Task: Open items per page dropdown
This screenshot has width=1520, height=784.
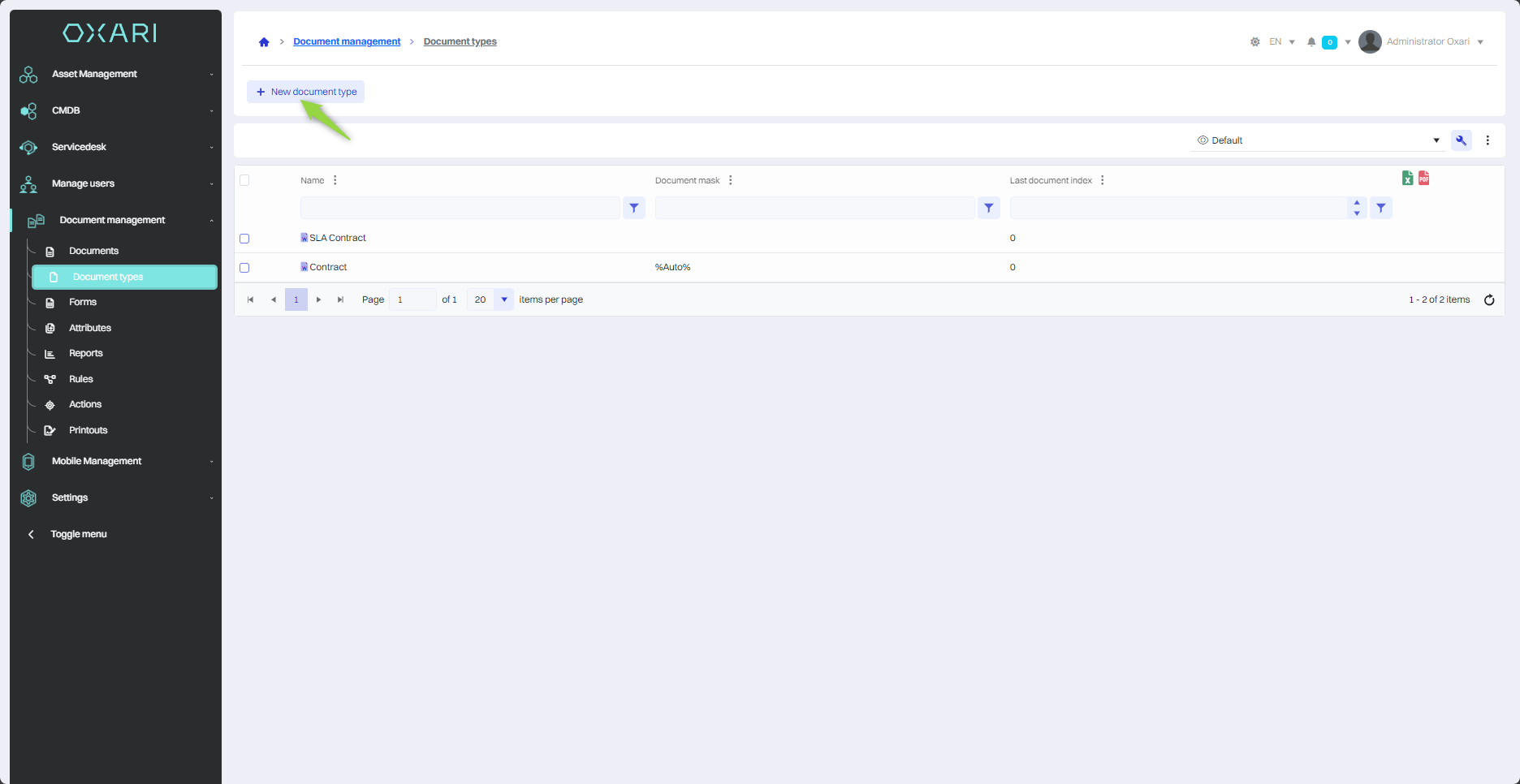Action: click(x=503, y=299)
